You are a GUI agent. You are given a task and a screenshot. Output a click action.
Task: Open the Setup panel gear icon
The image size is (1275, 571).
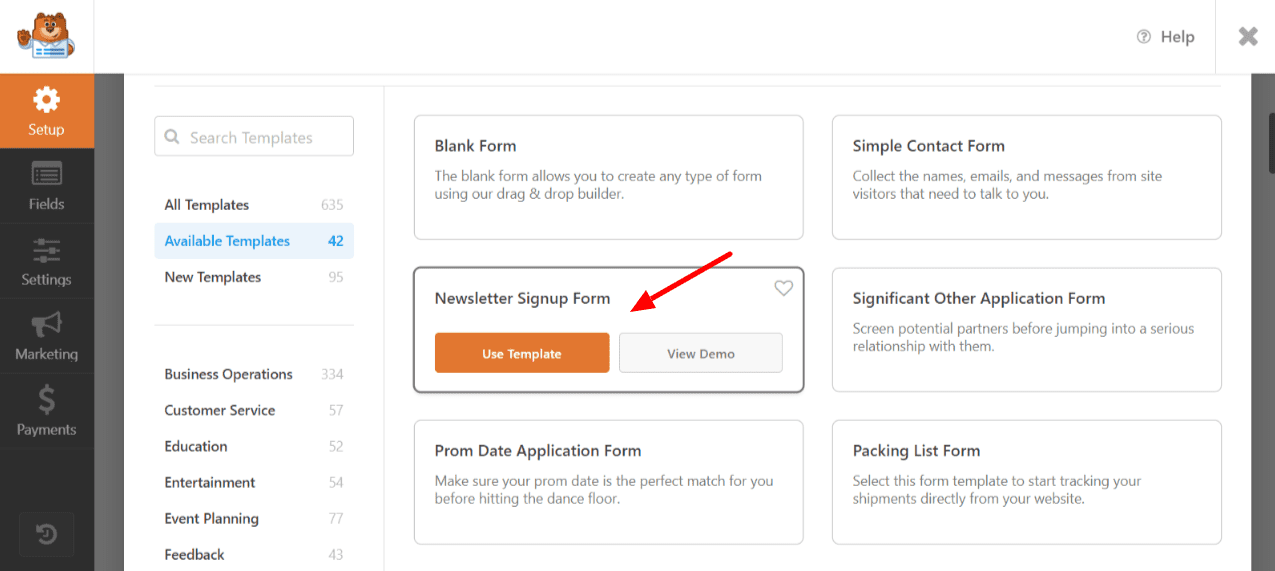46,100
